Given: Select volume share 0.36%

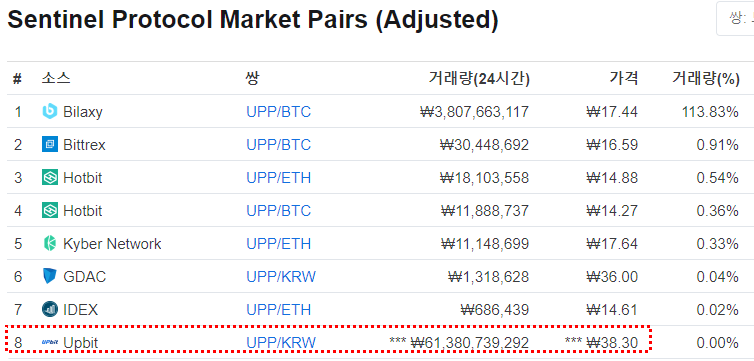Looking at the screenshot, I should [717, 211].
